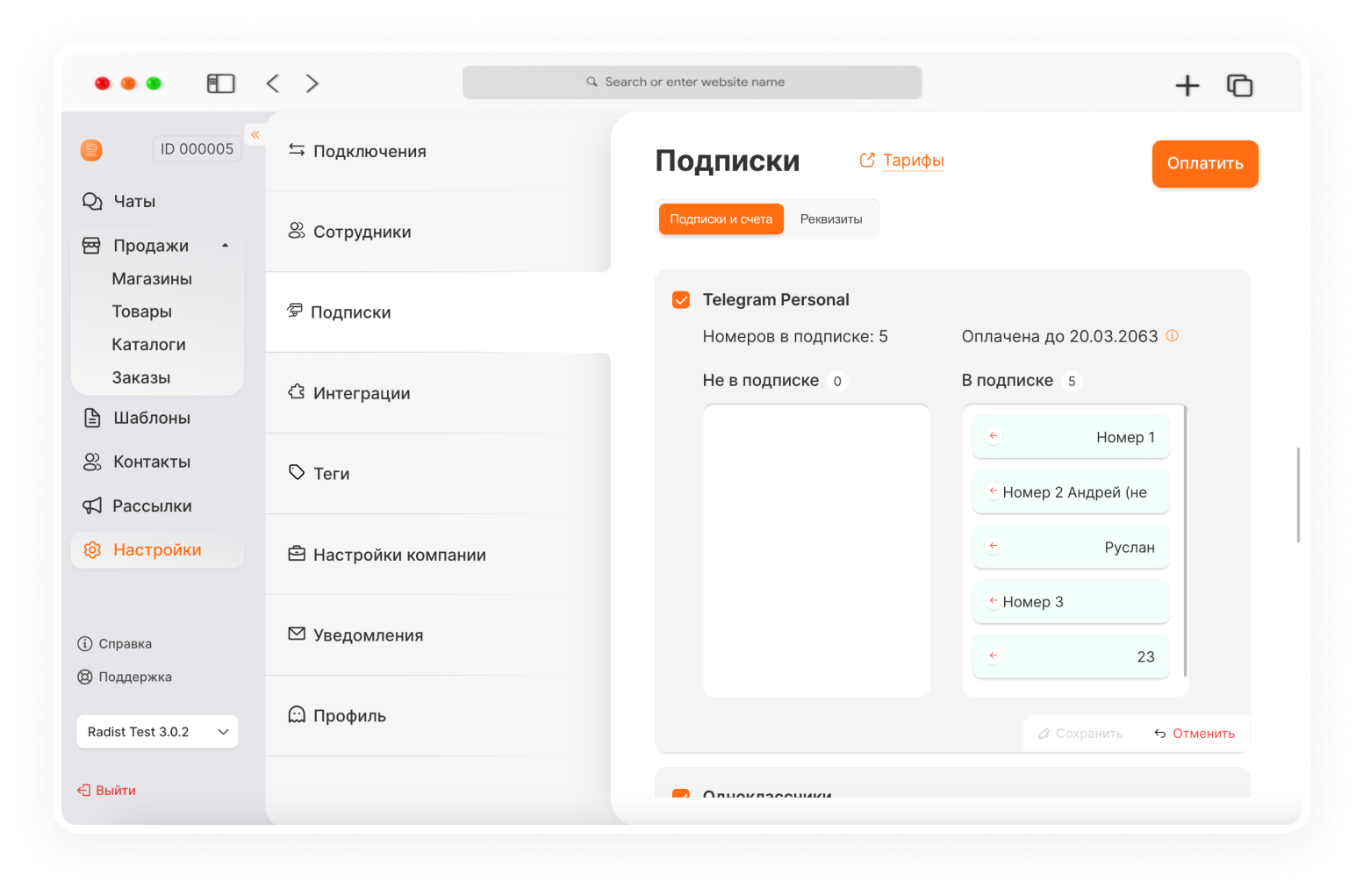
Task: Collapse the sidebar with double-chevron icon
Action: tap(255, 134)
